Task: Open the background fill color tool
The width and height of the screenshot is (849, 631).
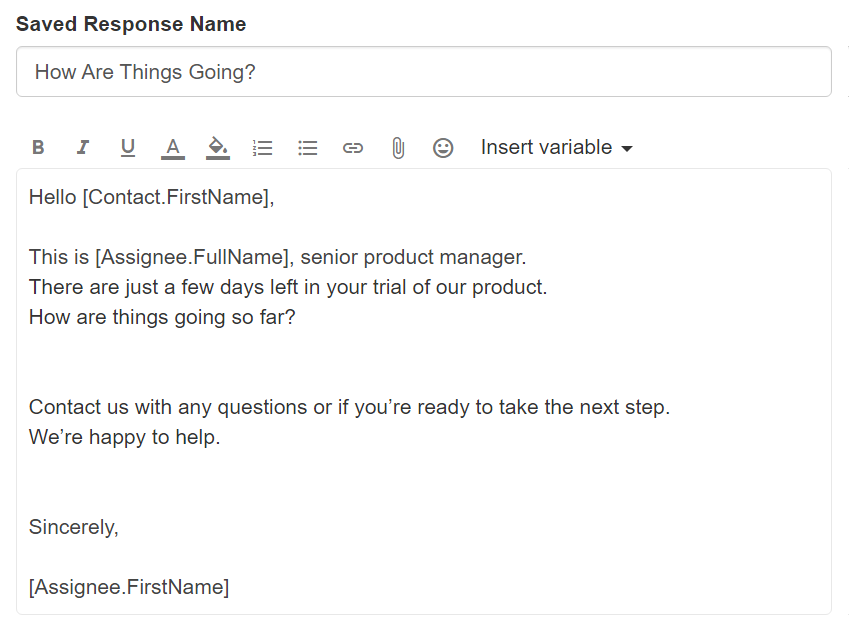Action: pyautogui.click(x=218, y=148)
